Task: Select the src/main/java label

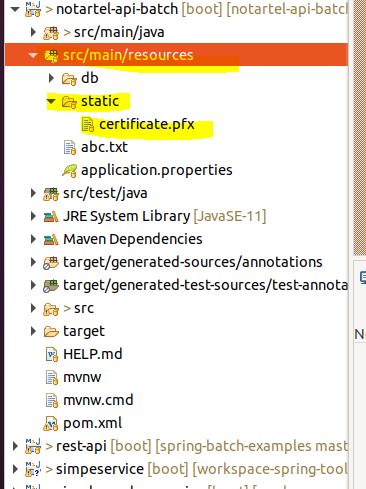Action: pos(119,32)
